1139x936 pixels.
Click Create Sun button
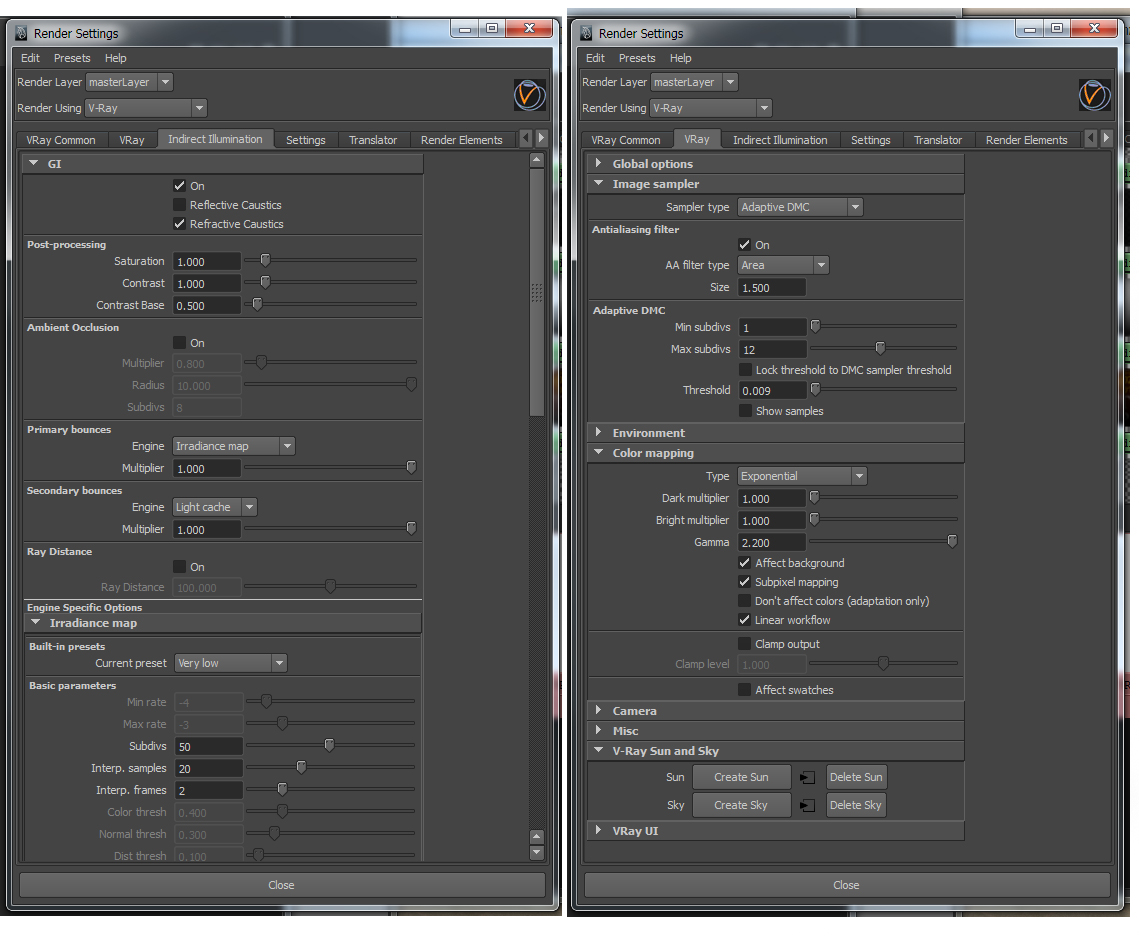(741, 777)
